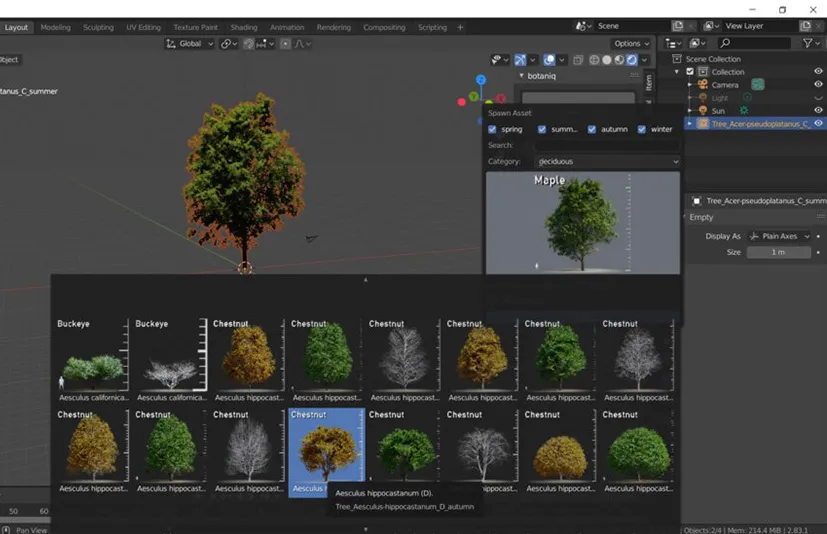827x534 pixels.
Task: Switch to the Sculpting workspace tab
Action: pos(98,27)
